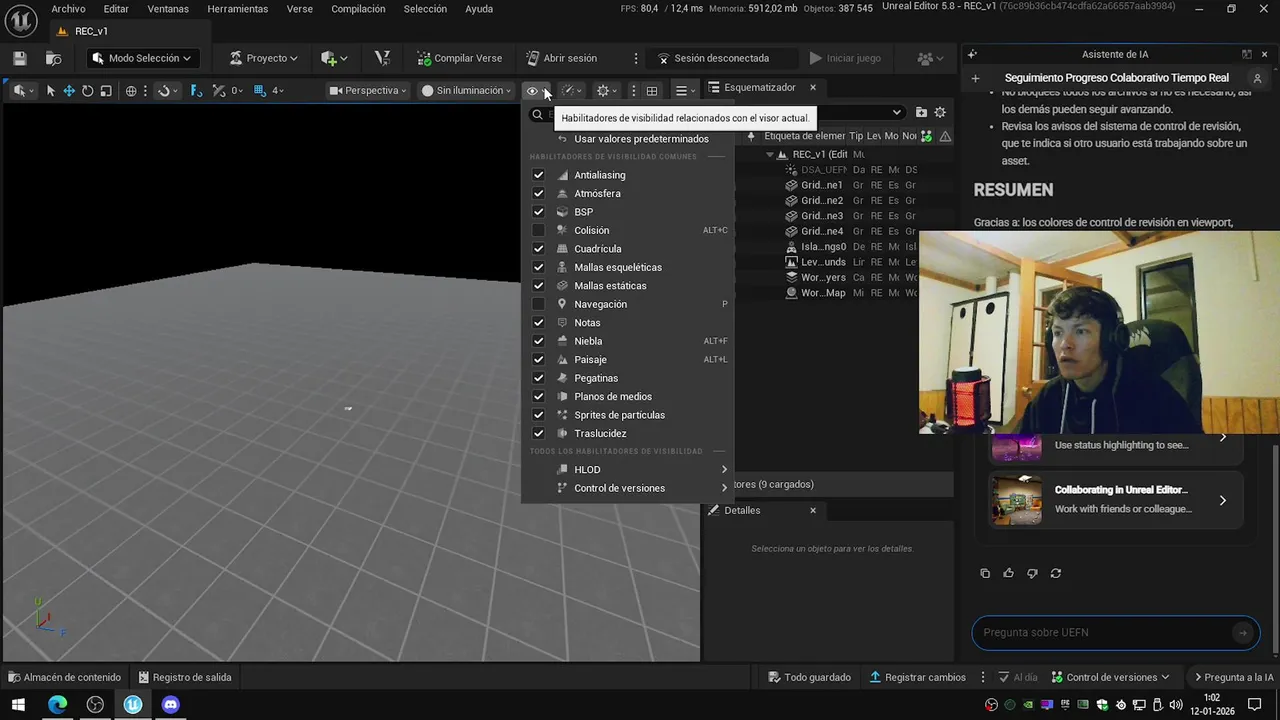
Task: Open Outliner settings gear icon
Action: (x=940, y=113)
